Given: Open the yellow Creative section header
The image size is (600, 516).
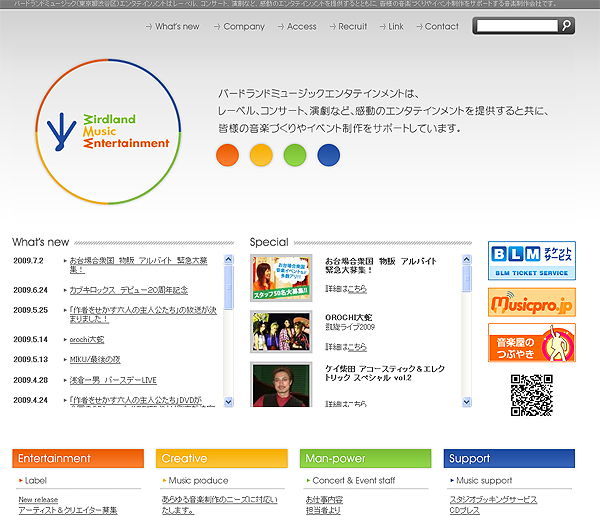Looking at the screenshot, I should pyautogui.click(x=222, y=458).
